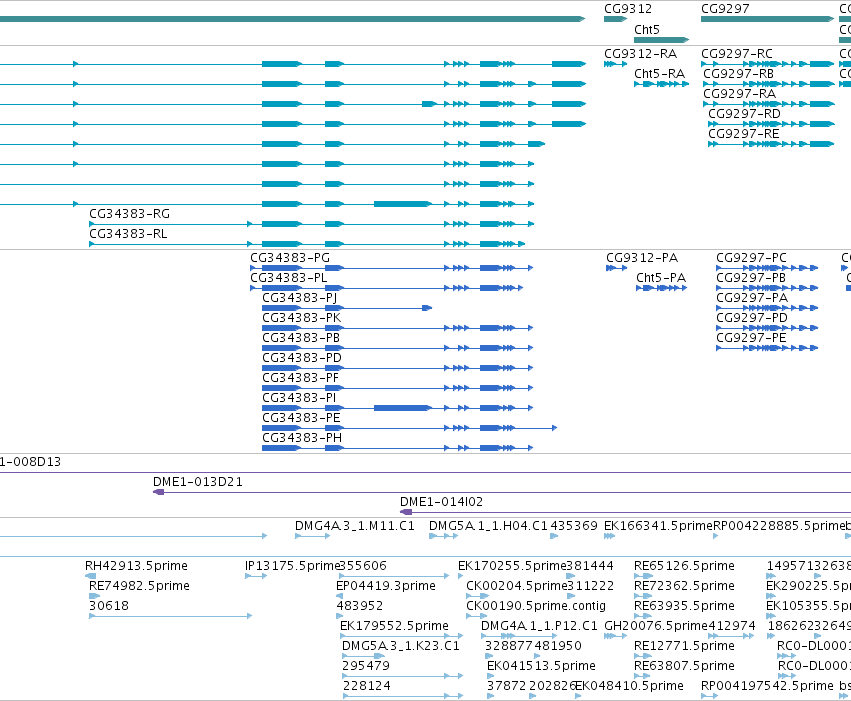Select the EK048410.5prime EST label
851x701 pixels.
[629, 686]
